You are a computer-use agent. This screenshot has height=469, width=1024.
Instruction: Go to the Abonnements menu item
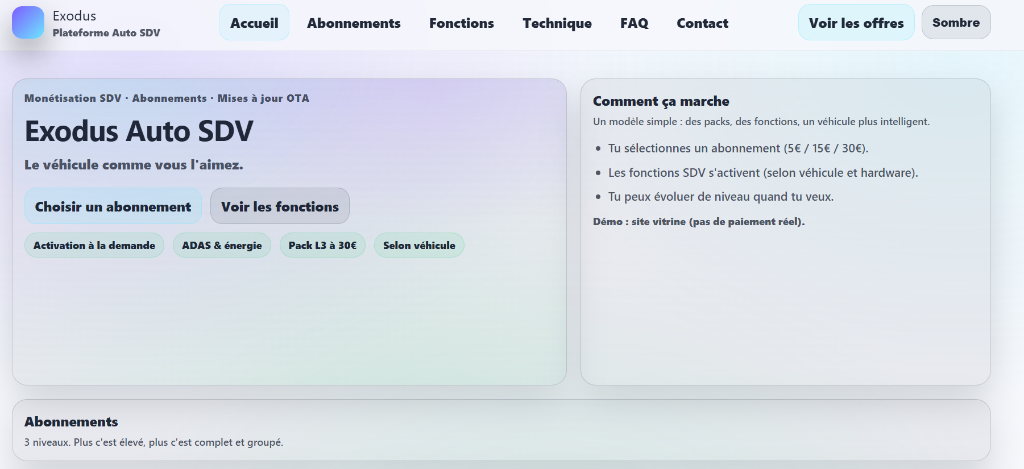pos(353,23)
